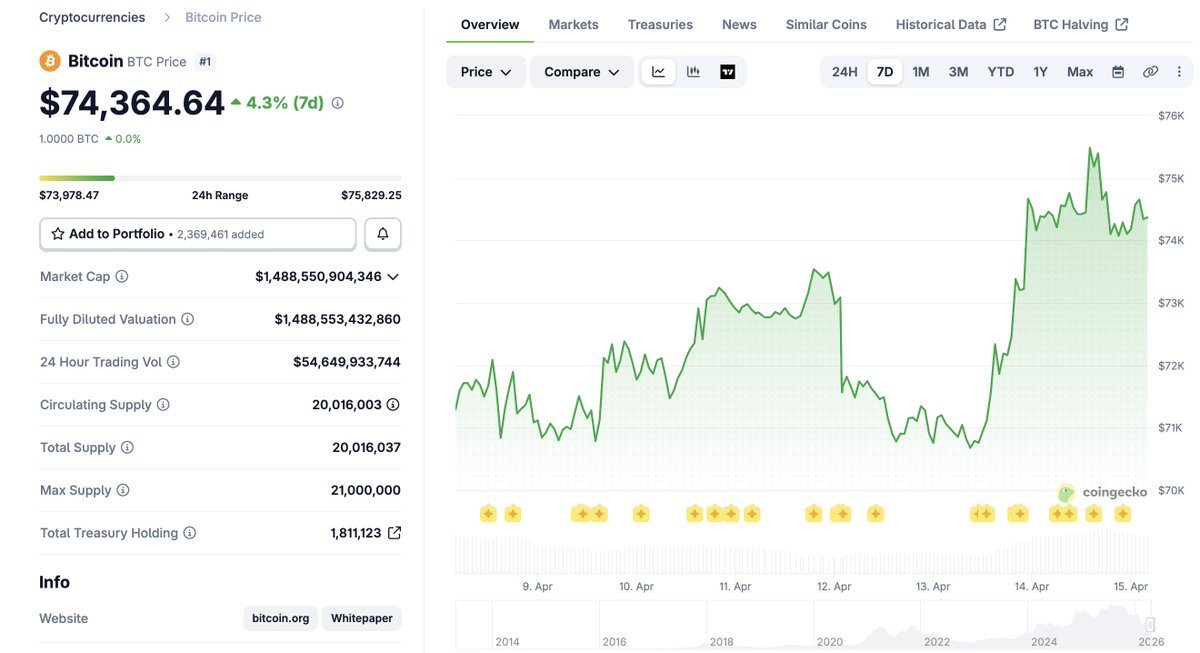The width and height of the screenshot is (1200, 653).
Task: Click Add to Portfolio button
Action: pos(198,234)
